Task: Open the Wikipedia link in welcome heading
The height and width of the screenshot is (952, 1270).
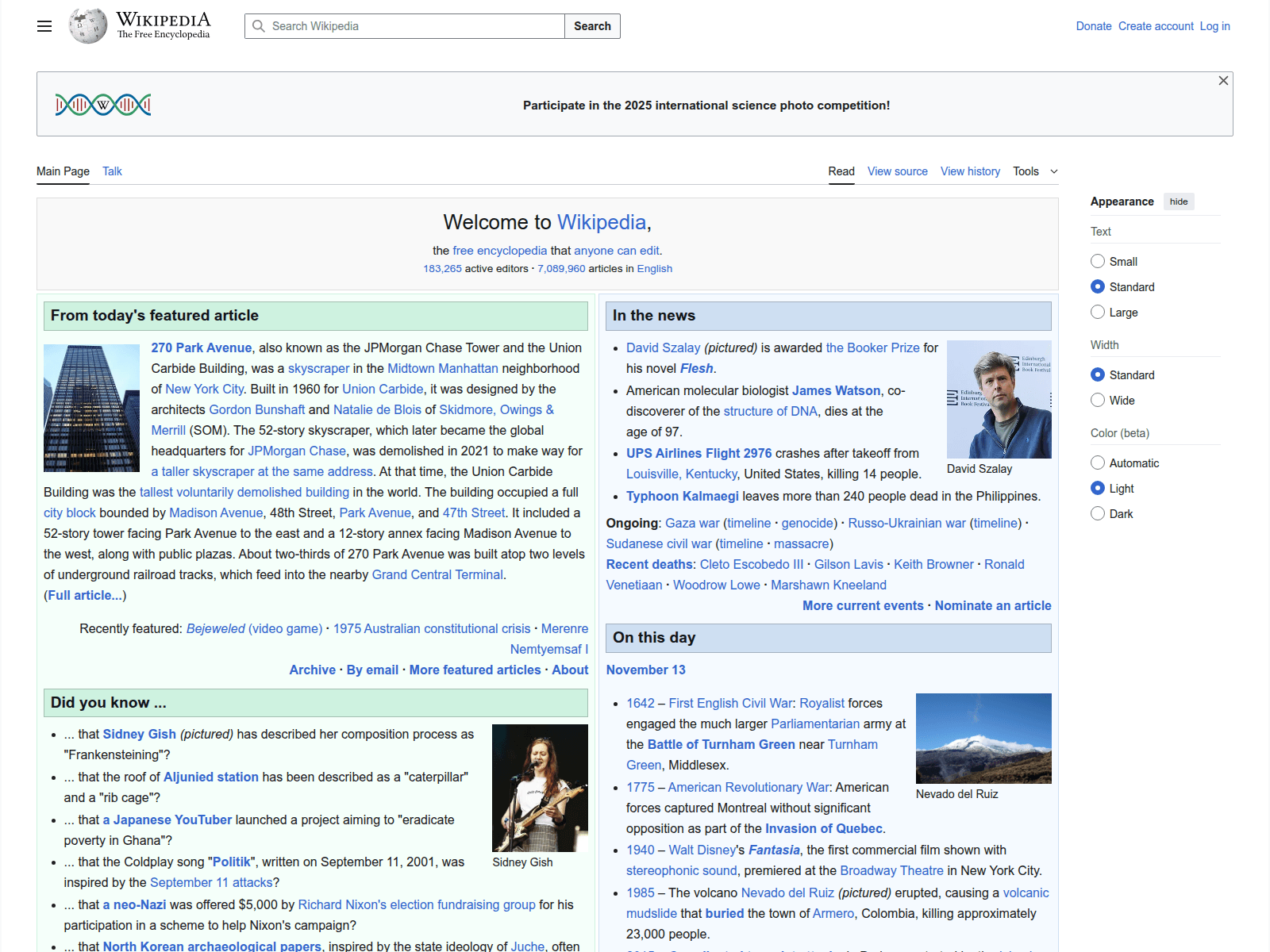Action: pos(602,222)
